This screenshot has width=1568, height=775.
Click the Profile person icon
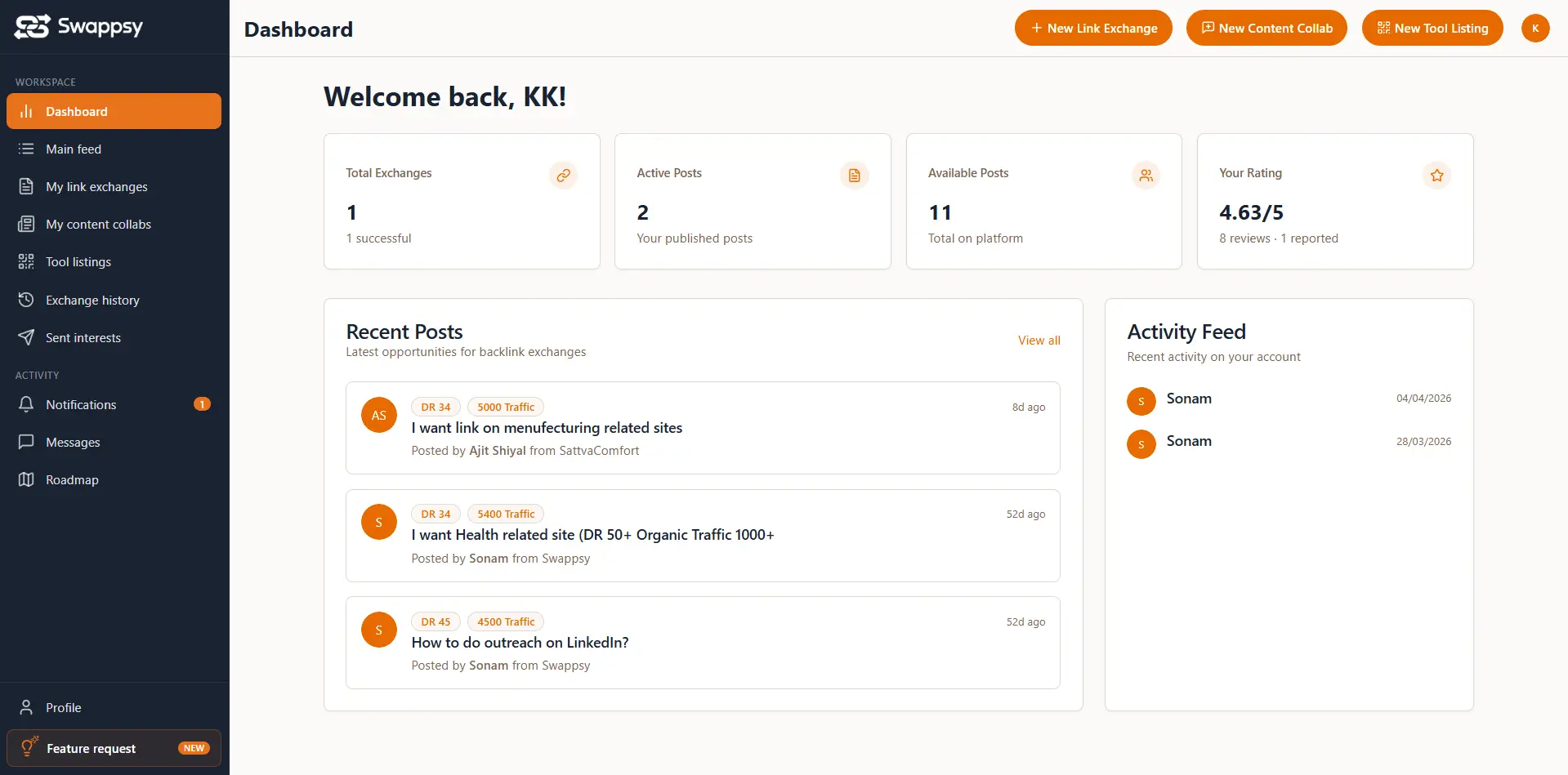[x=26, y=707]
